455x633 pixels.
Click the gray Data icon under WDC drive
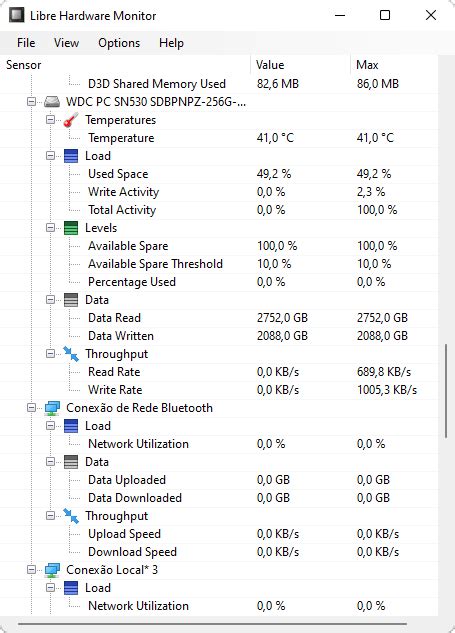click(71, 300)
